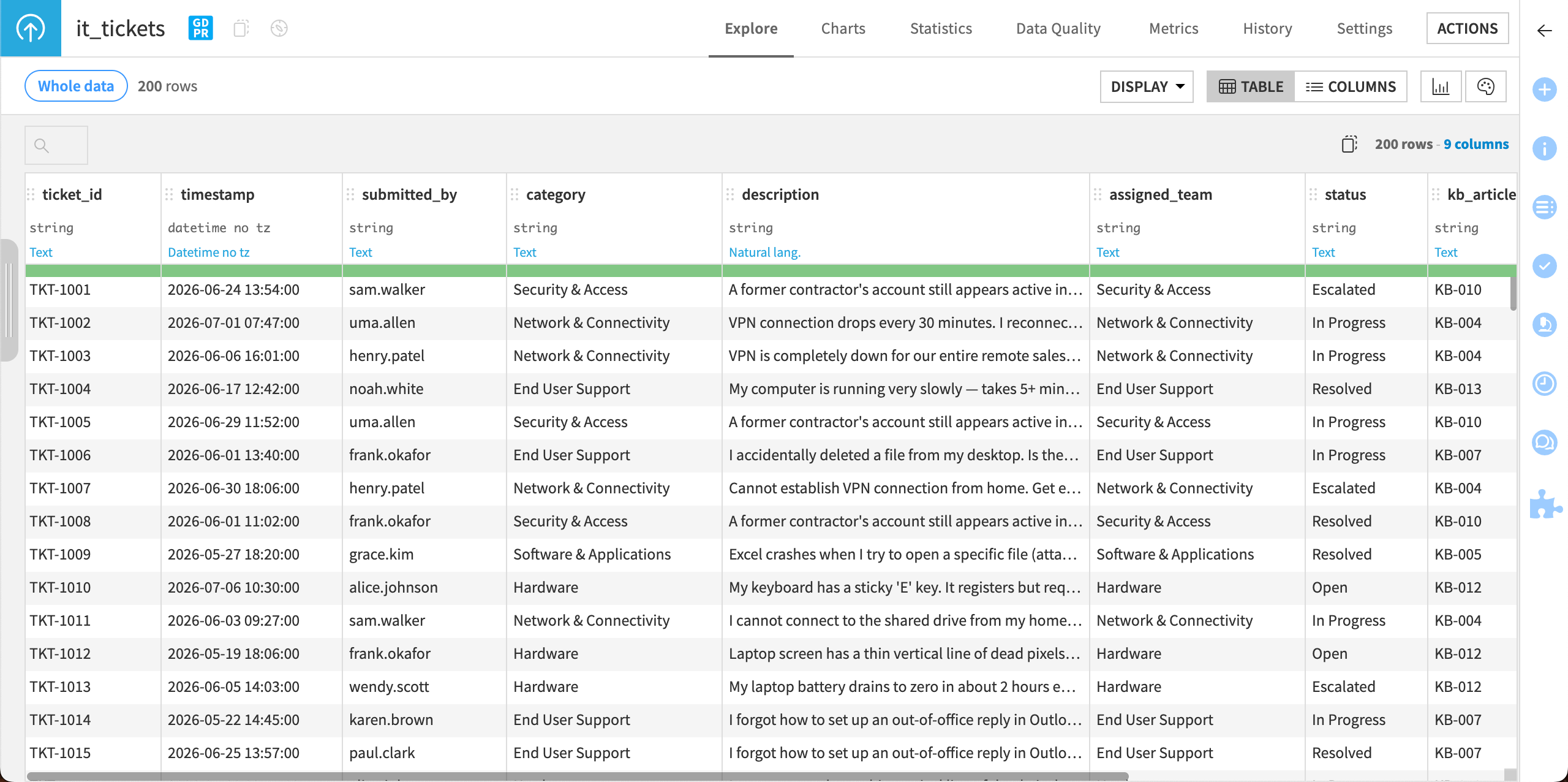The height and width of the screenshot is (782, 1568).
Task: Click the drag handle of description column
Action: pos(731,194)
